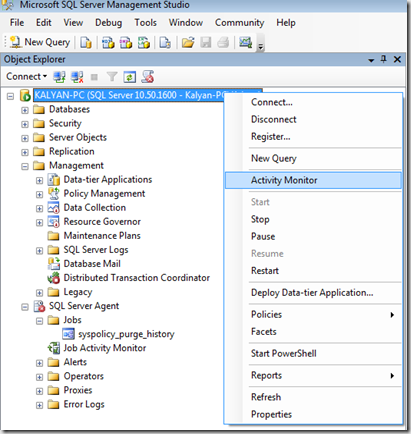The image size is (411, 434).
Task: Open the Tools menu
Action: click(x=145, y=23)
